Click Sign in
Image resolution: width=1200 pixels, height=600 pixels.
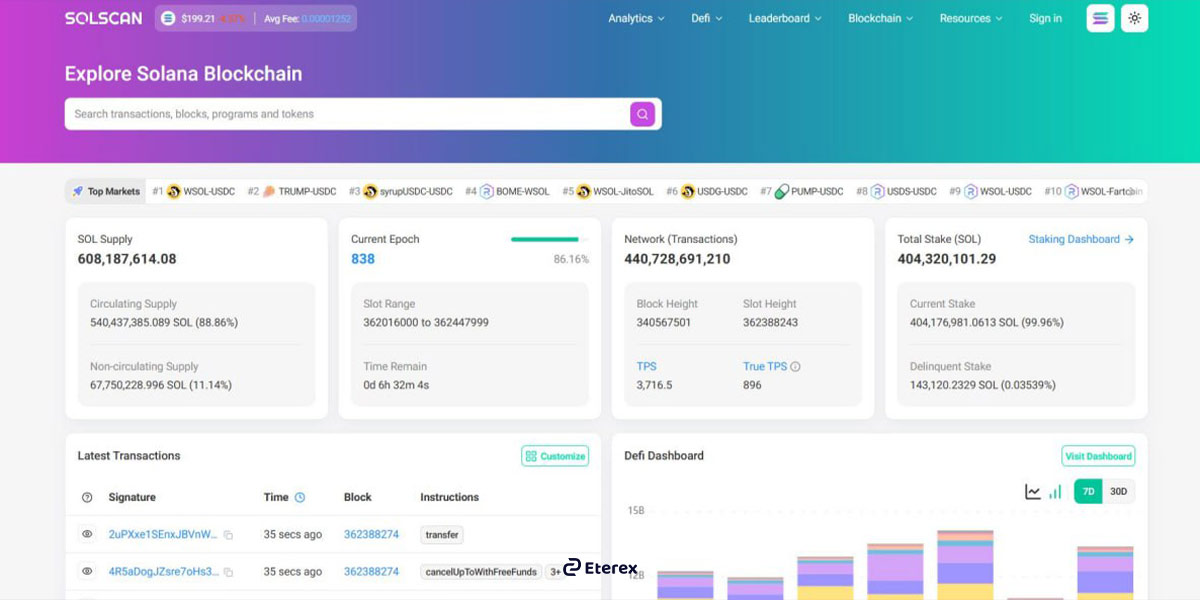coord(1046,18)
